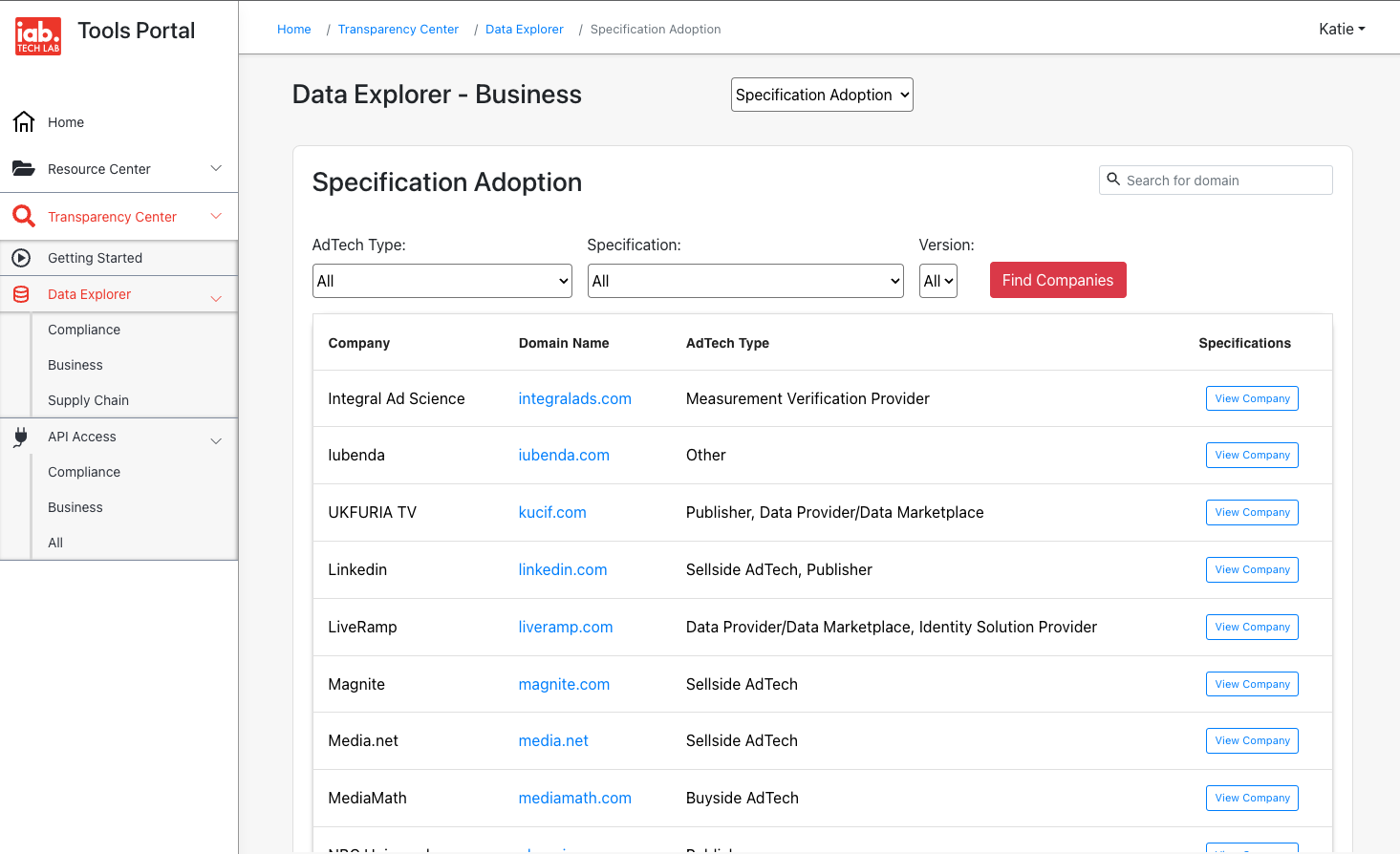Open the liveramp.com domain link
This screenshot has width=1400, height=854.
click(566, 627)
